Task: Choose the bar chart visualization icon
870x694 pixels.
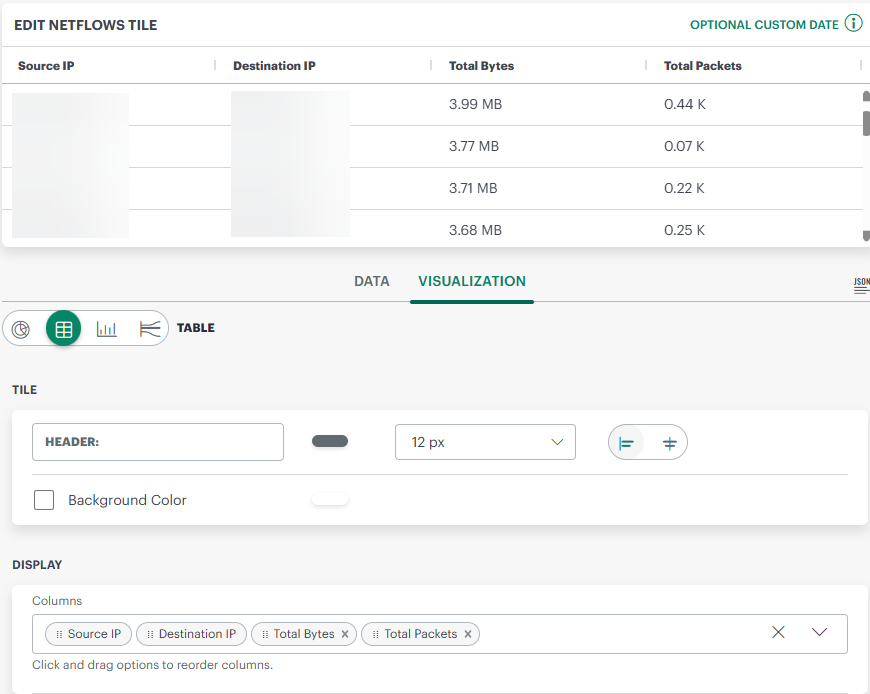Action: point(106,329)
